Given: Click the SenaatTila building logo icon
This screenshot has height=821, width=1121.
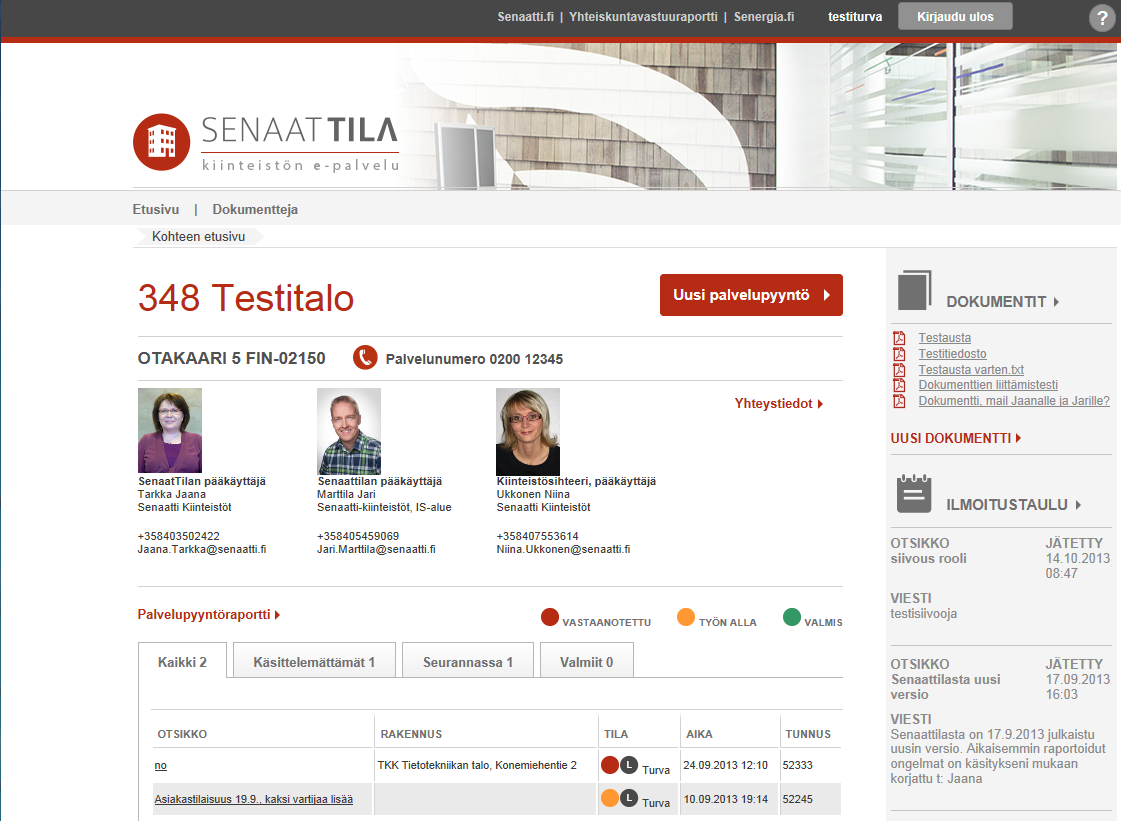Looking at the screenshot, I should 162,142.
